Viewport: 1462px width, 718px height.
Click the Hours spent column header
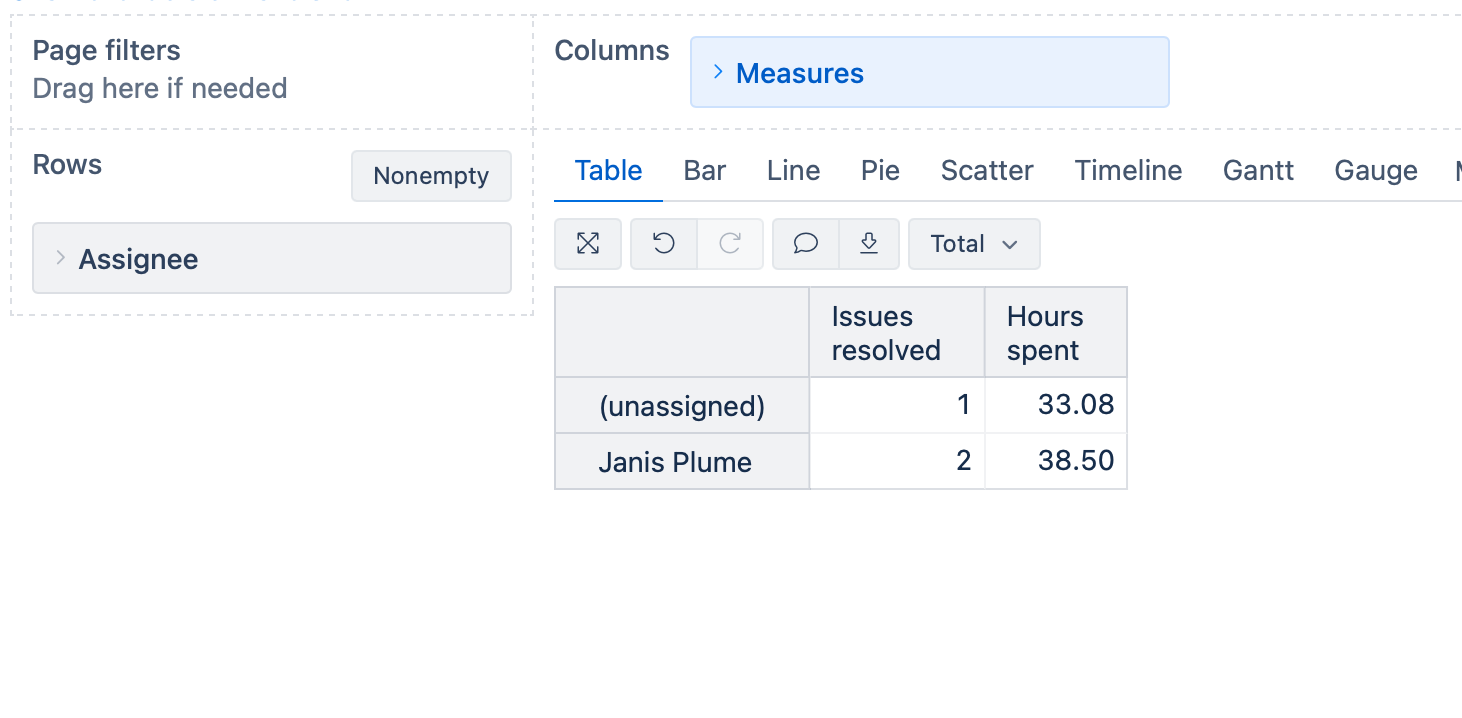(x=1044, y=333)
